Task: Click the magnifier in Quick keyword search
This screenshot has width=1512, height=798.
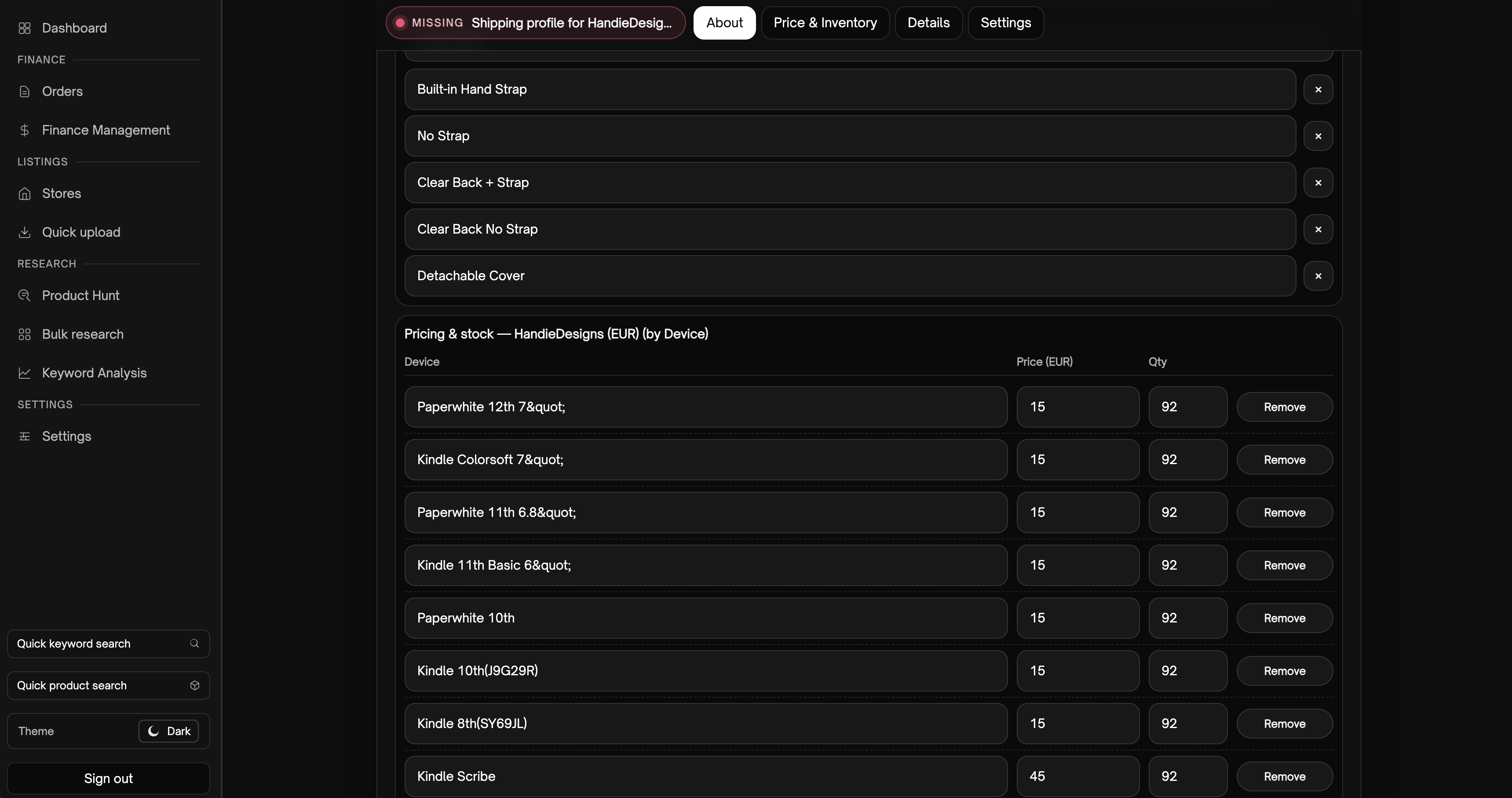Action: click(194, 644)
